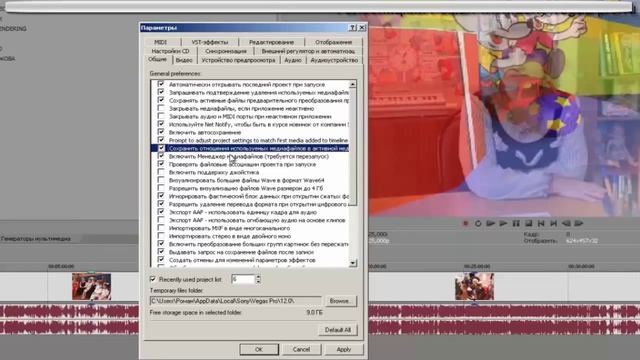This screenshot has width=640, height=360.
Task: Click the 'Импортировать MXF в виде многоканального' row
Action: pos(229,228)
